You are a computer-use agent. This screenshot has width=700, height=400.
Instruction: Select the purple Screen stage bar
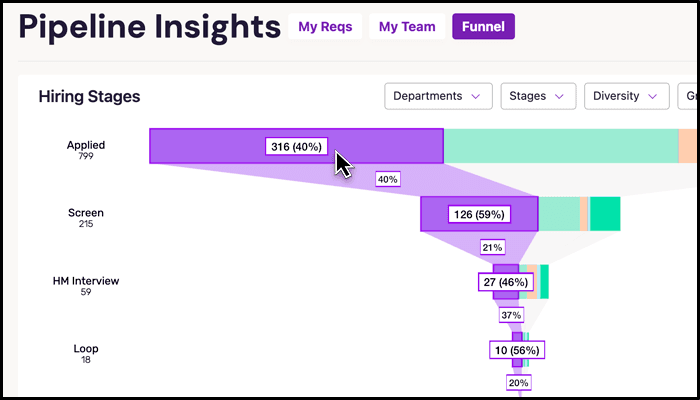pos(440,214)
